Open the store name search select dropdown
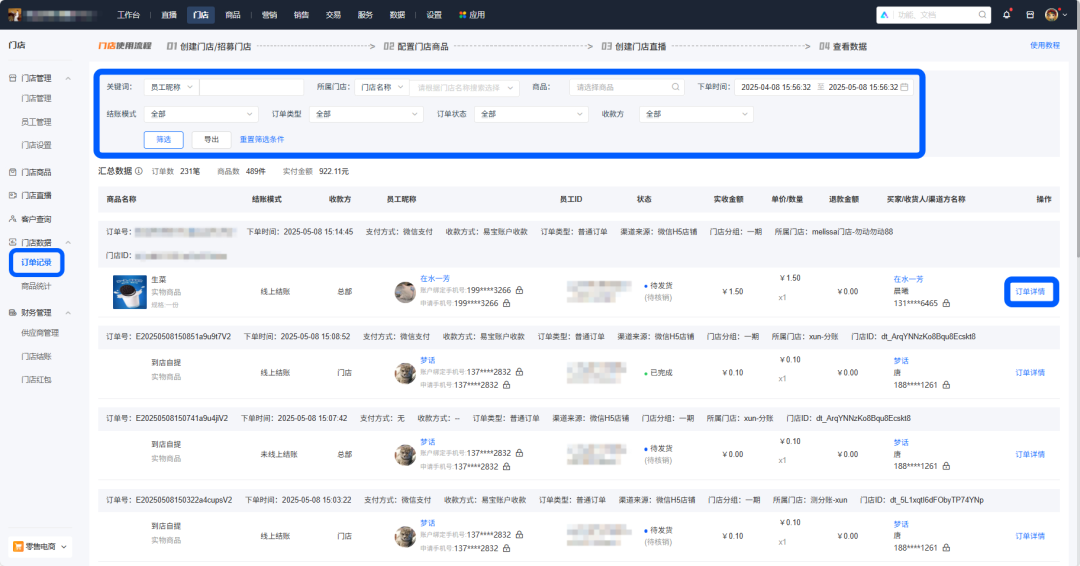 click(465, 87)
